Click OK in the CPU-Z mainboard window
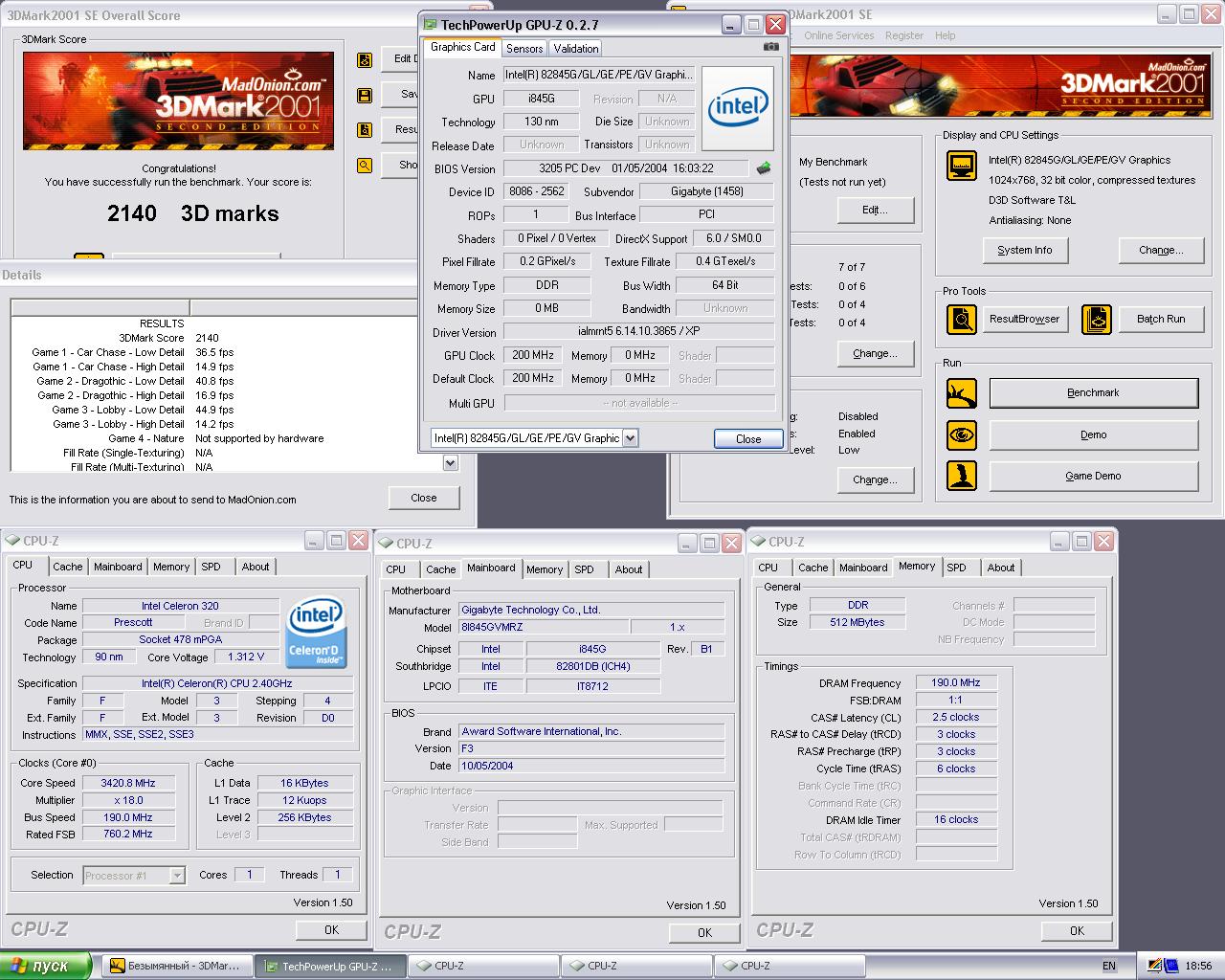 [x=704, y=932]
